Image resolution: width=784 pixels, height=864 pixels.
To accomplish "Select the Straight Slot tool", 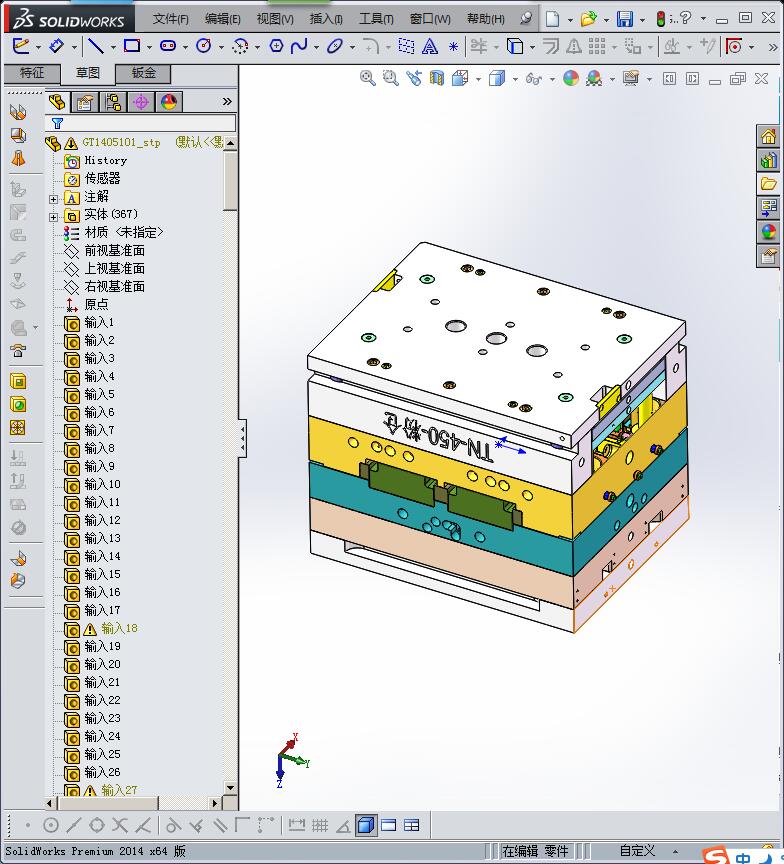I will tap(168, 46).
